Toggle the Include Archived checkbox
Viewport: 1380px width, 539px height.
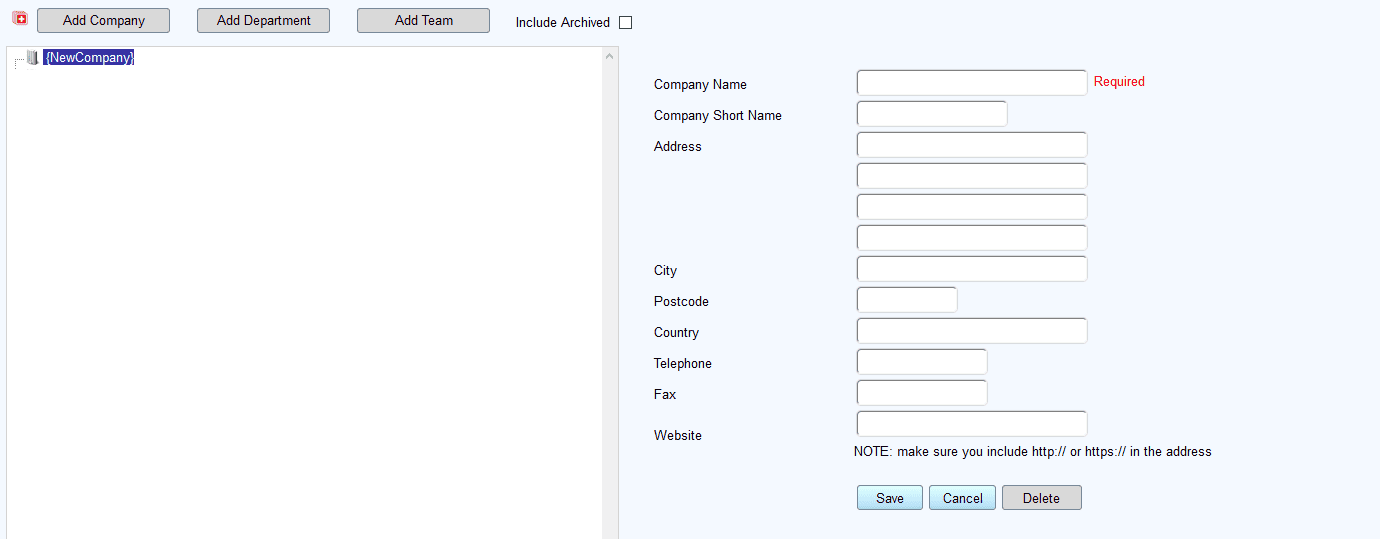[626, 22]
